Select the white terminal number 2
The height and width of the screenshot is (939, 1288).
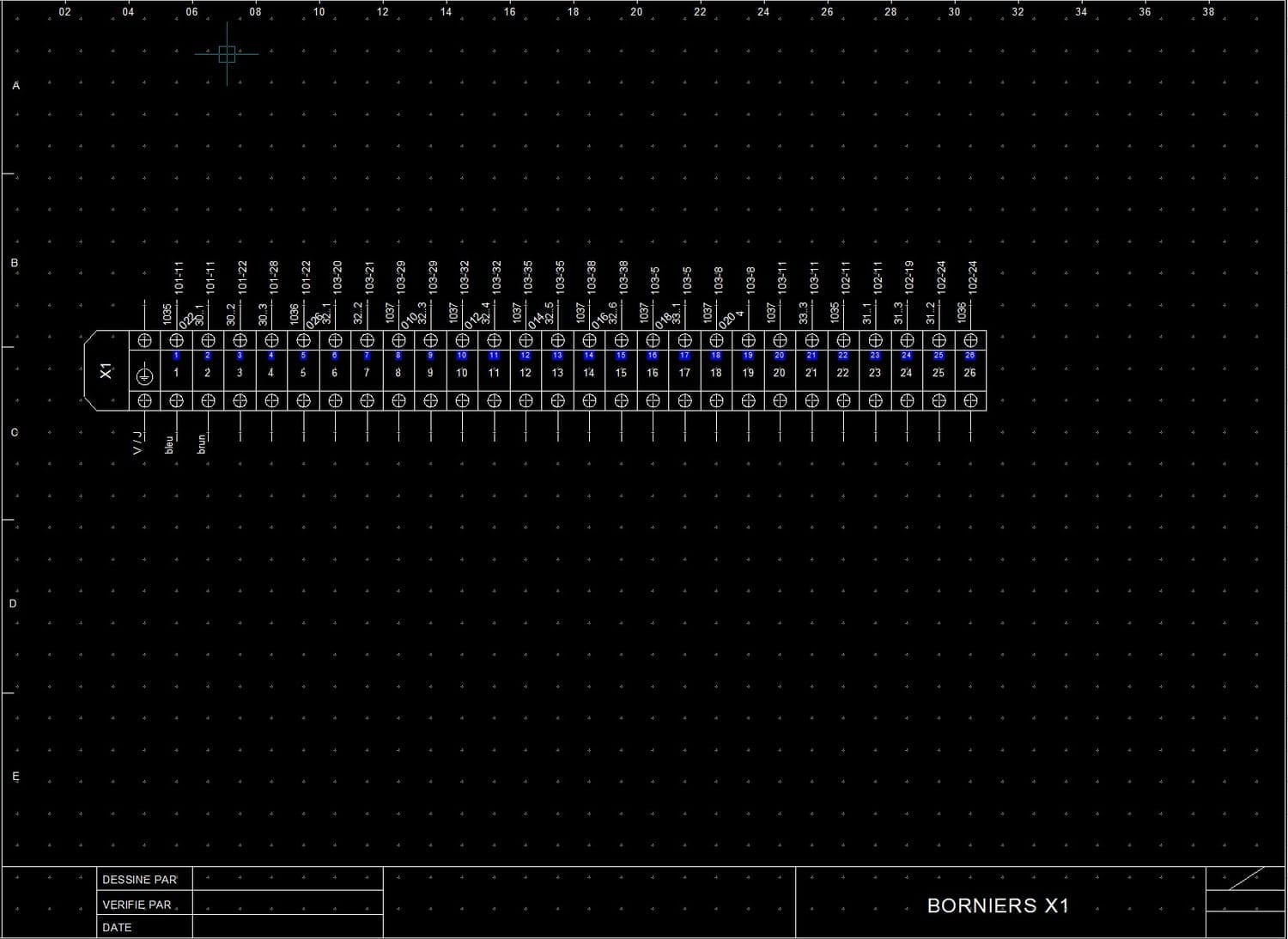pos(208,373)
